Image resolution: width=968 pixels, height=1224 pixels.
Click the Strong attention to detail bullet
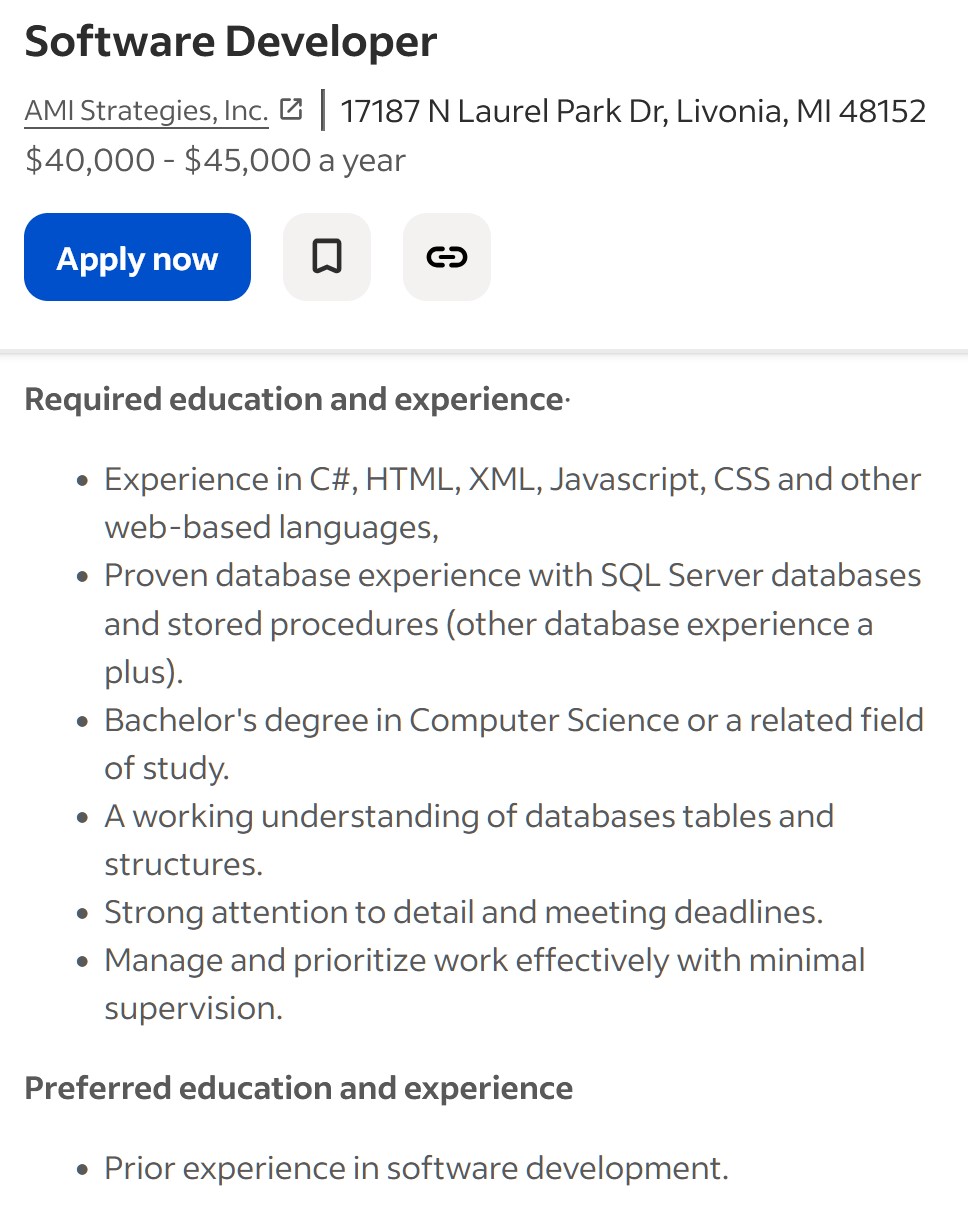click(x=463, y=912)
